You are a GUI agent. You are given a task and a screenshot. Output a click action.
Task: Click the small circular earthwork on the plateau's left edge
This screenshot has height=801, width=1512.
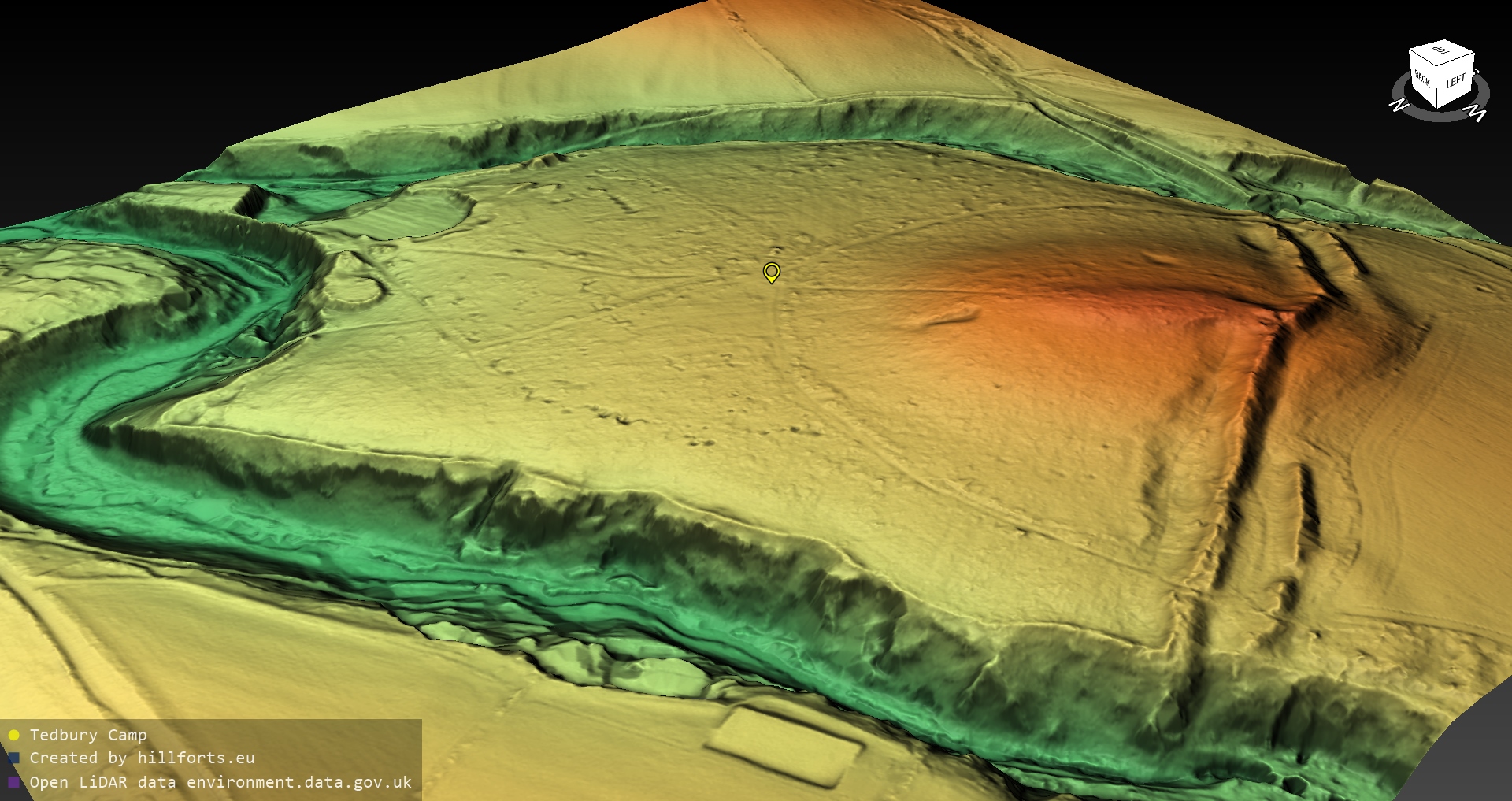pos(356,282)
